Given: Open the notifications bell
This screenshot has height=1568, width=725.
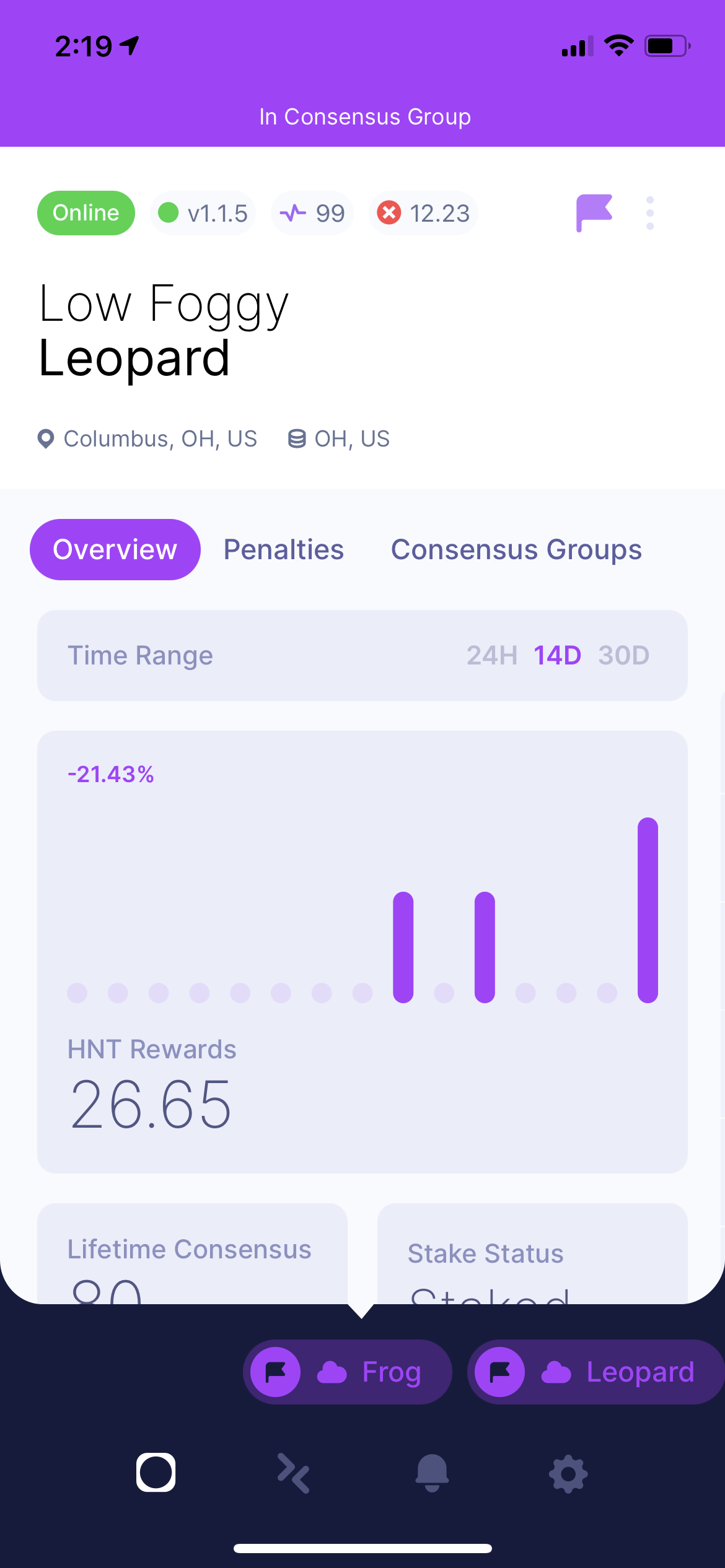Looking at the screenshot, I should click(432, 1473).
